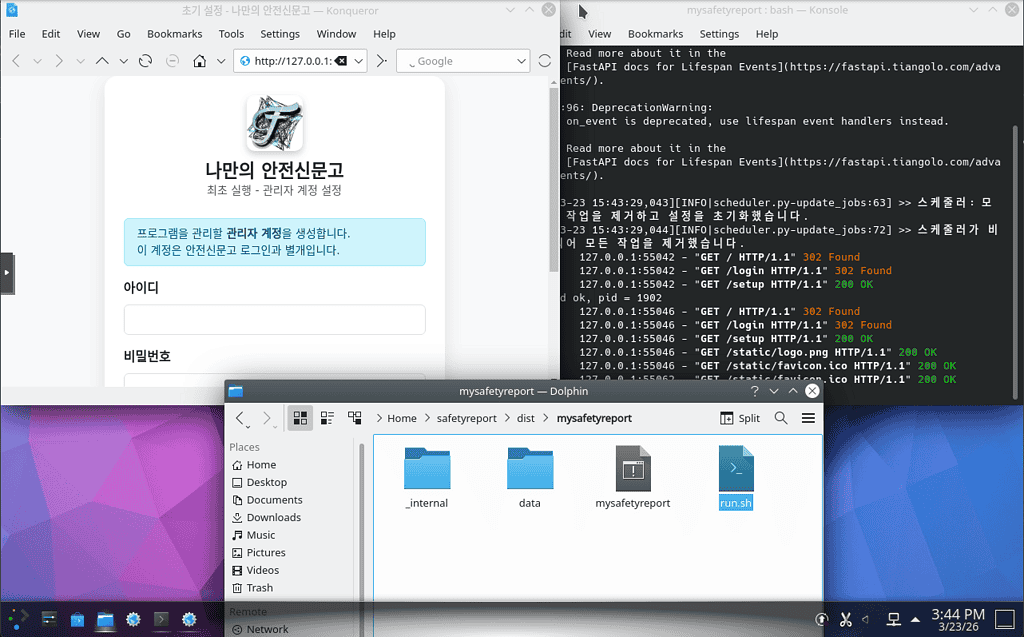The height and width of the screenshot is (637, 1024).
Task: Open the run.sh script file
Action: pyautogui.click(x=735, y=477)
